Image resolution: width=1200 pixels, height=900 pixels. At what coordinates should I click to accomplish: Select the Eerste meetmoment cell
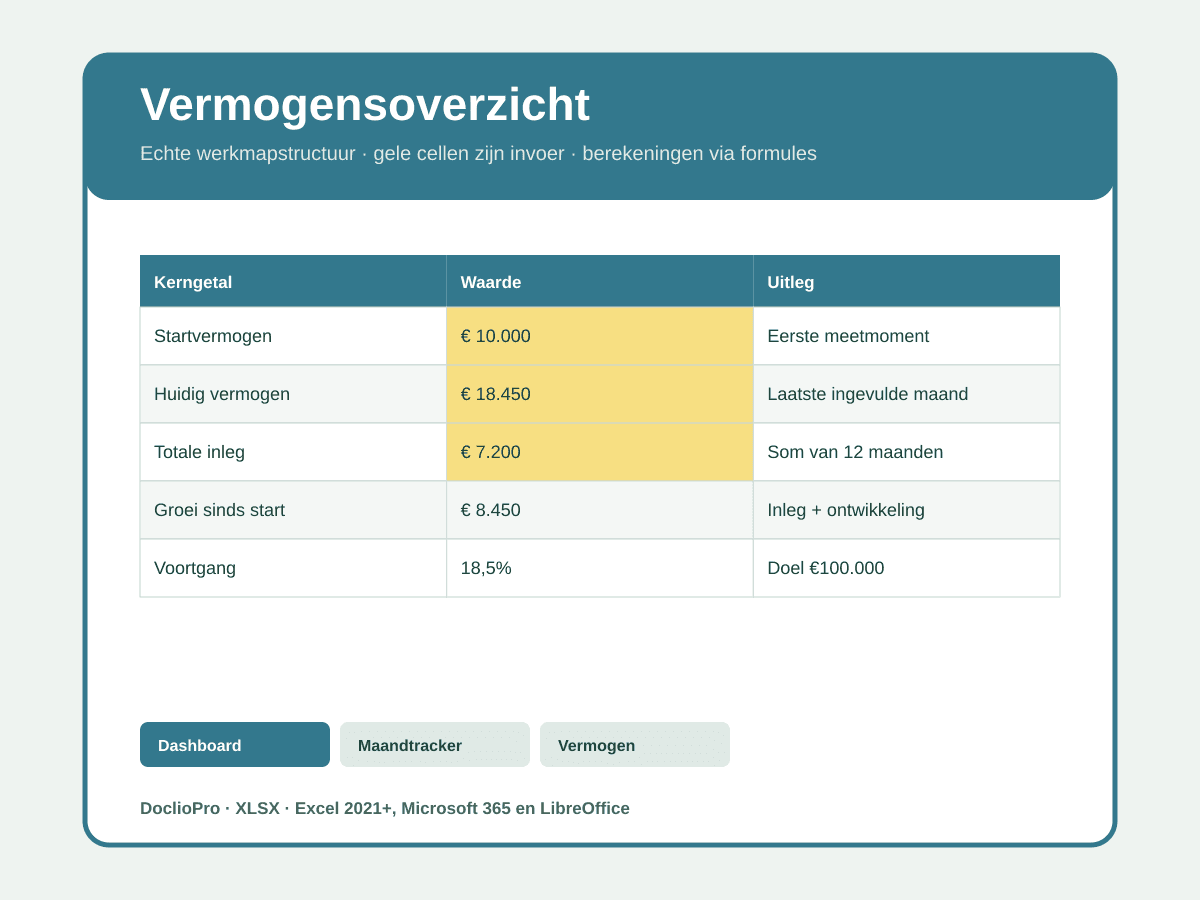(907, 336)
